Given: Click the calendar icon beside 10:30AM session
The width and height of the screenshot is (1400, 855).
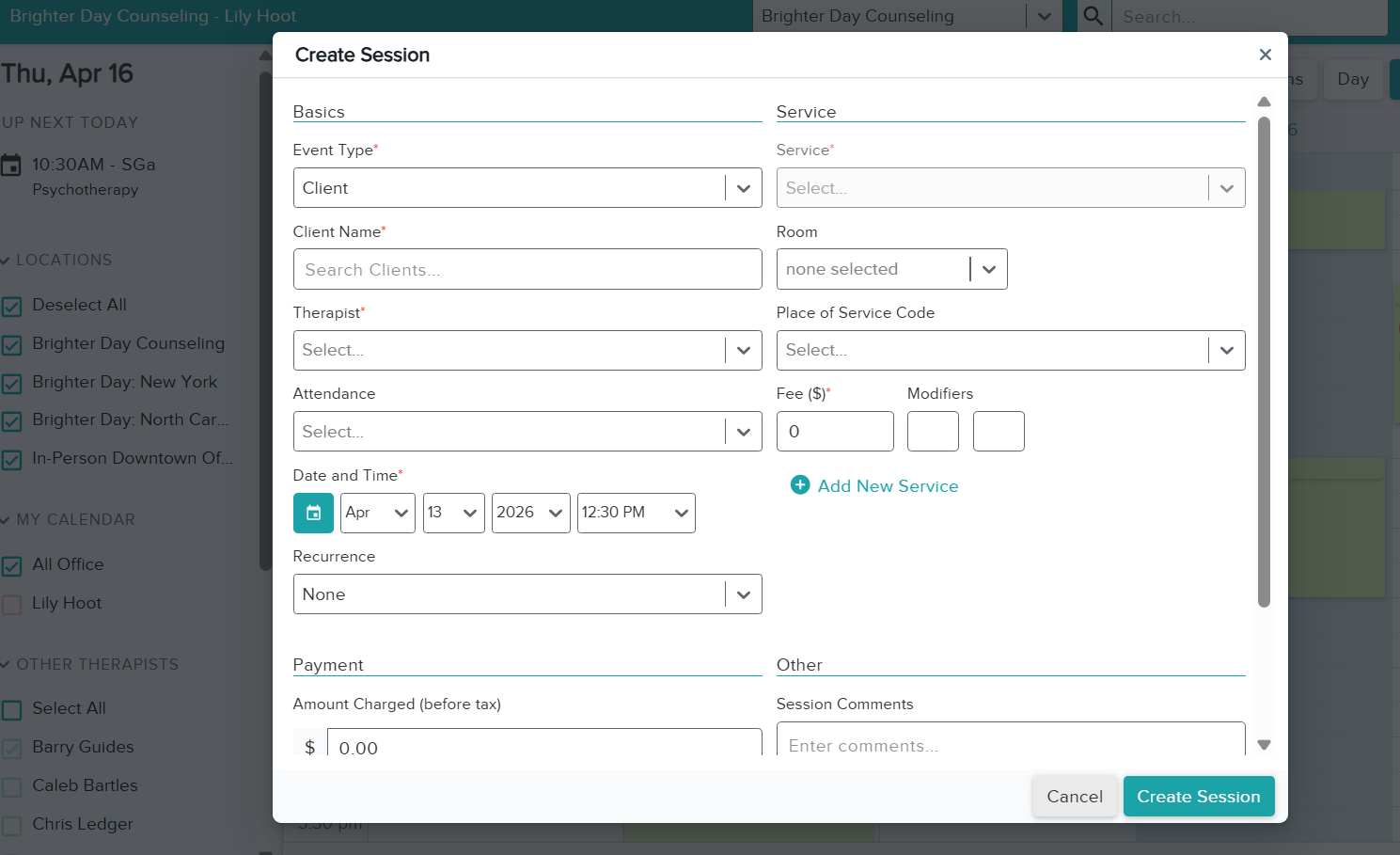Looking at the screenshot, I should coord(11,166).
